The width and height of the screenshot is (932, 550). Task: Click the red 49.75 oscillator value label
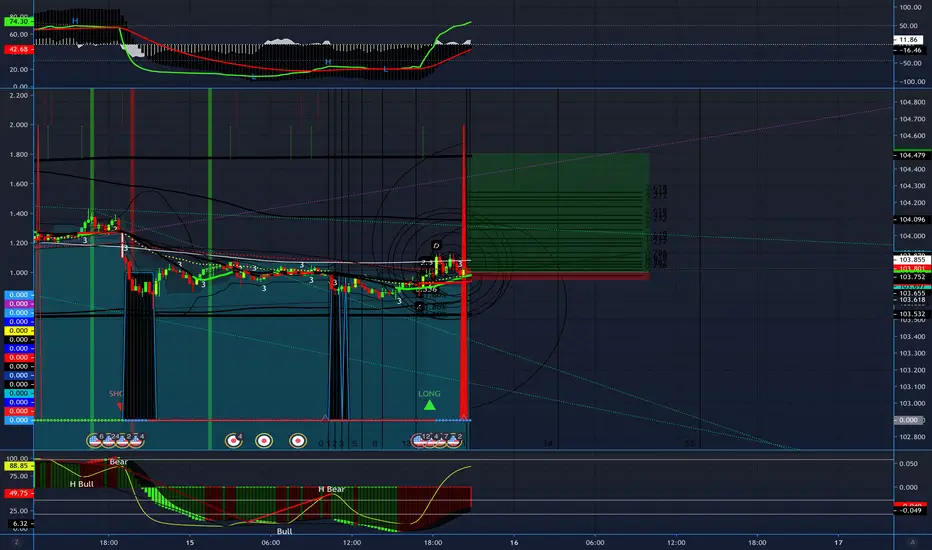(18, 493)
